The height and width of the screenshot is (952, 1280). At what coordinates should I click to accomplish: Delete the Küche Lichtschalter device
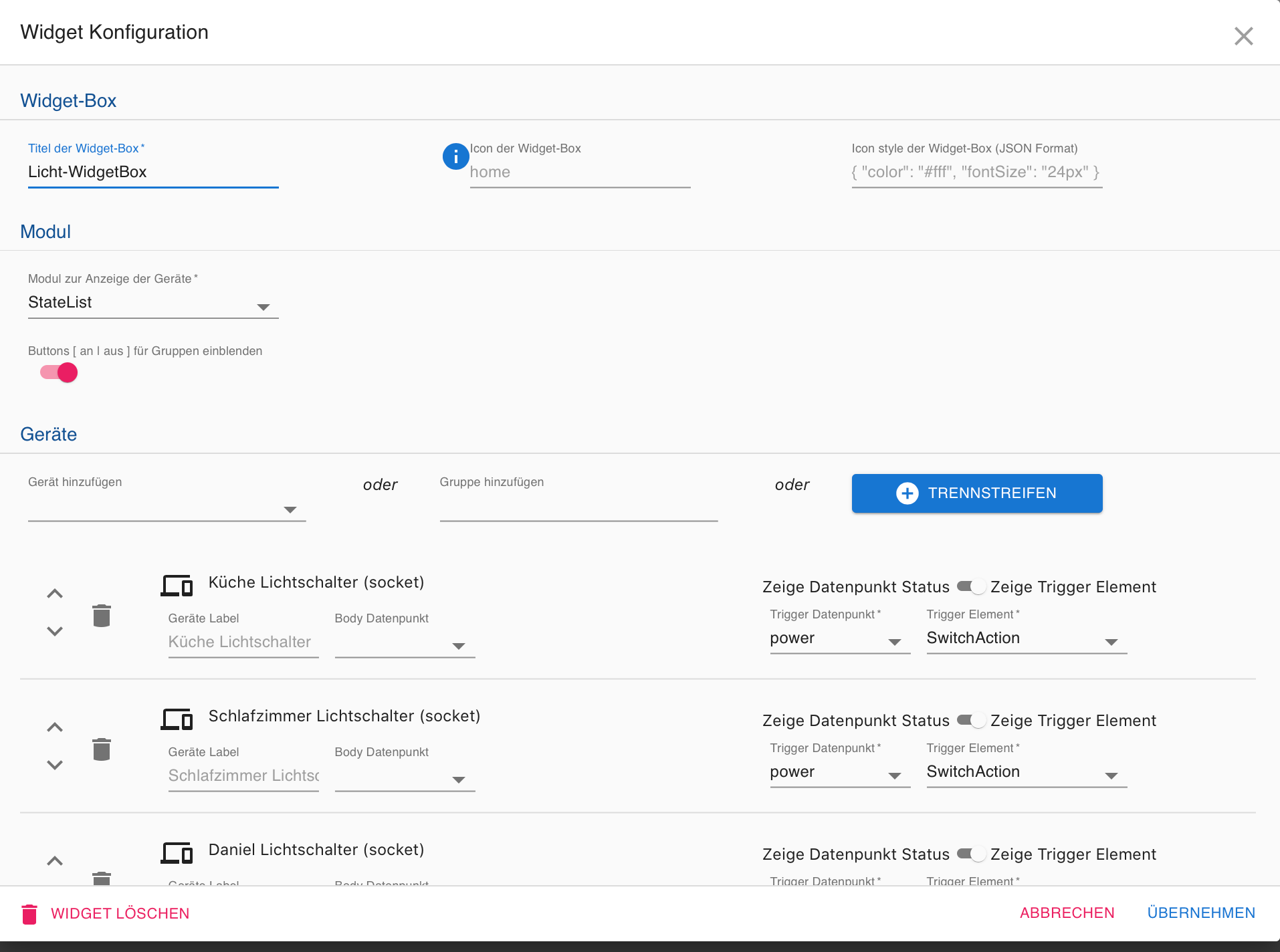point(102,615)
